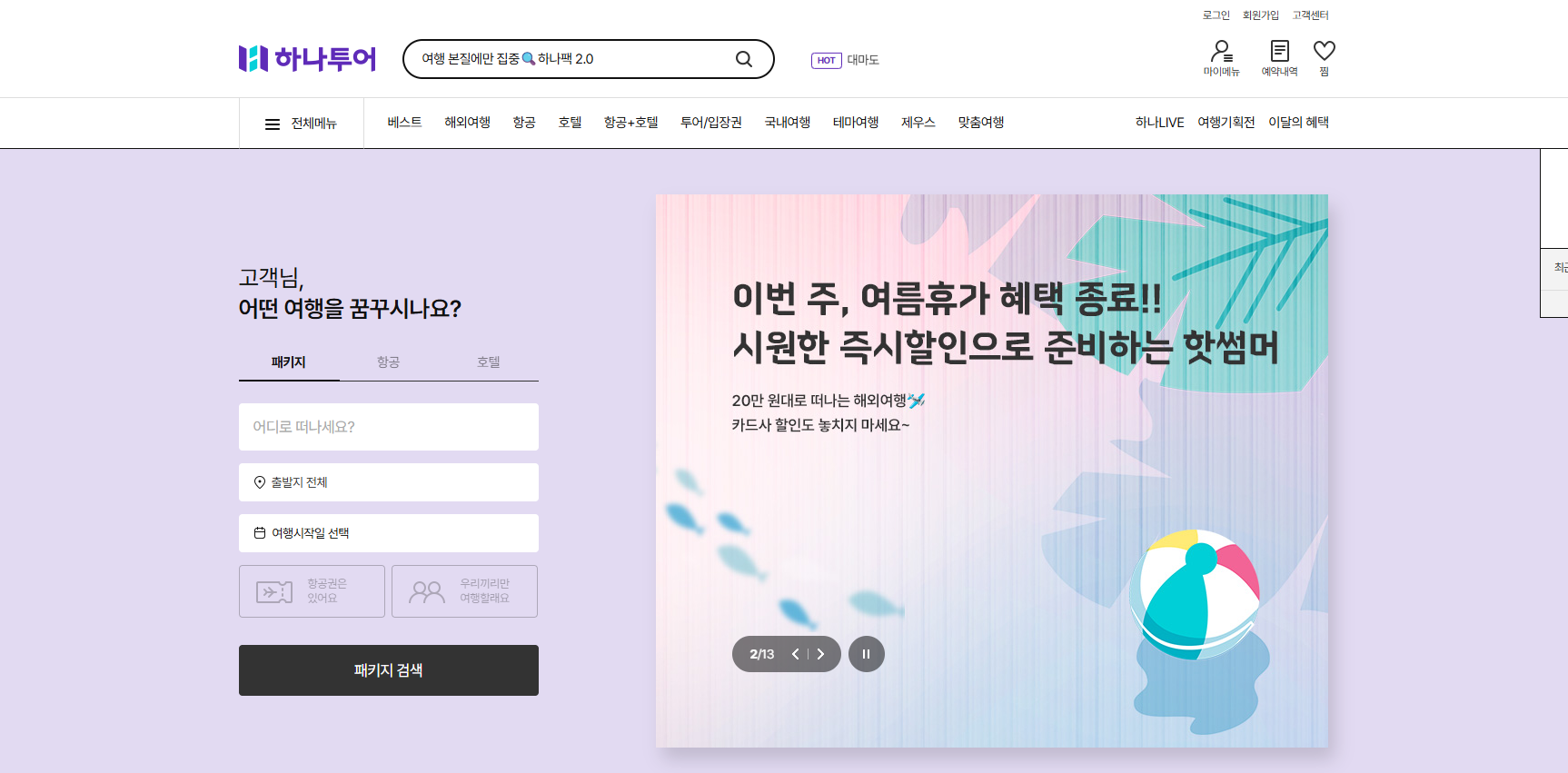Click the 찜 heart icon
The width and height of the screenshot is (1568, 773).
(1325, 51)
